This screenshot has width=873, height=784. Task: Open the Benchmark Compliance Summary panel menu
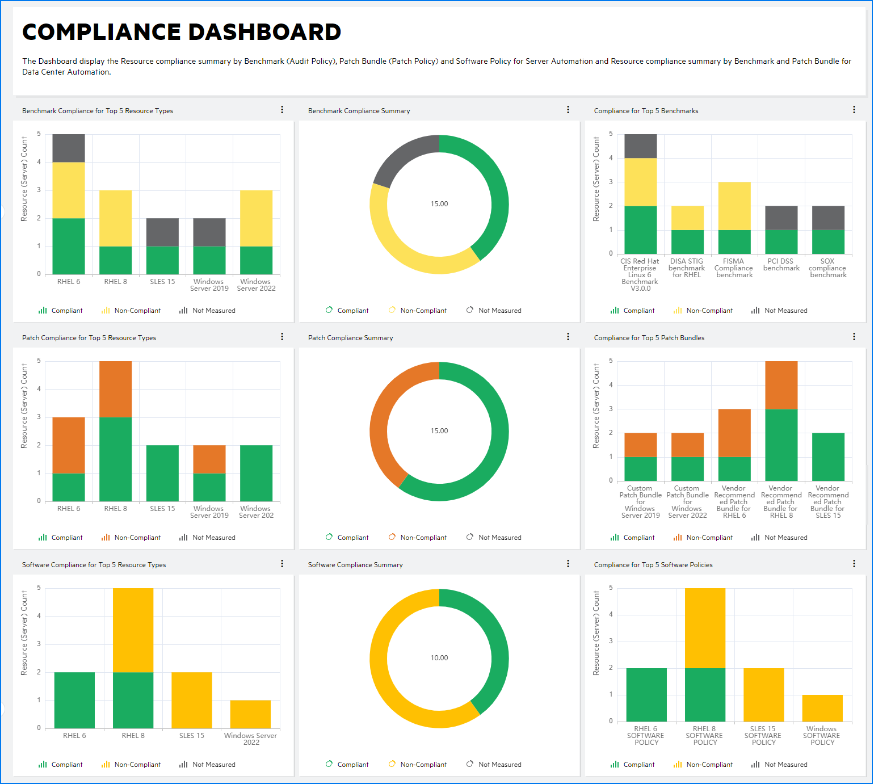(x=566, y=110)
